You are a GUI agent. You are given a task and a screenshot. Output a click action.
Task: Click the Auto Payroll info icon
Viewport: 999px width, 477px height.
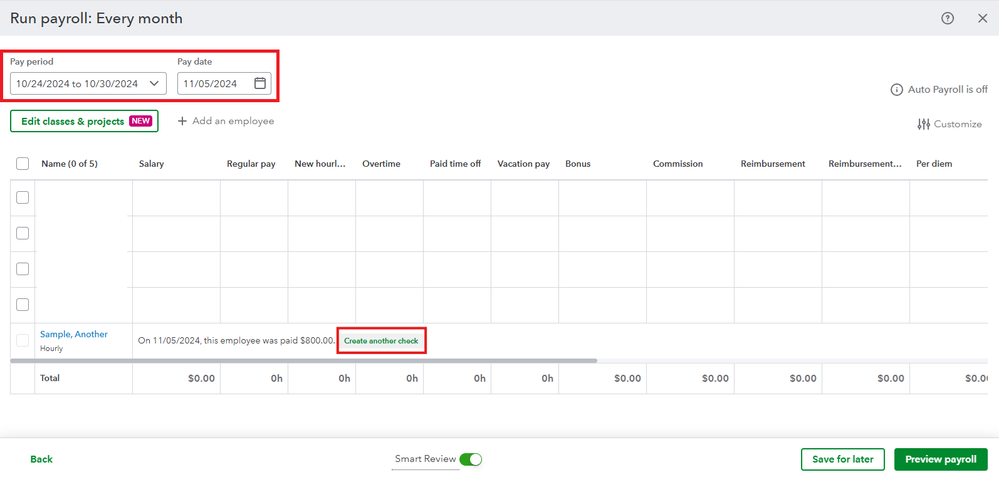[896, 90]
